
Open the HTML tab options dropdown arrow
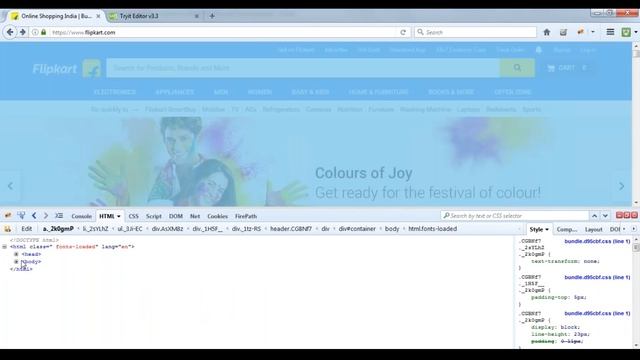(119, 216)
